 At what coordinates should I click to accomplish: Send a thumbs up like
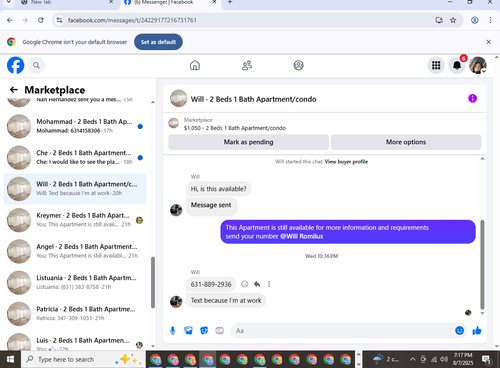click(477, 330)
